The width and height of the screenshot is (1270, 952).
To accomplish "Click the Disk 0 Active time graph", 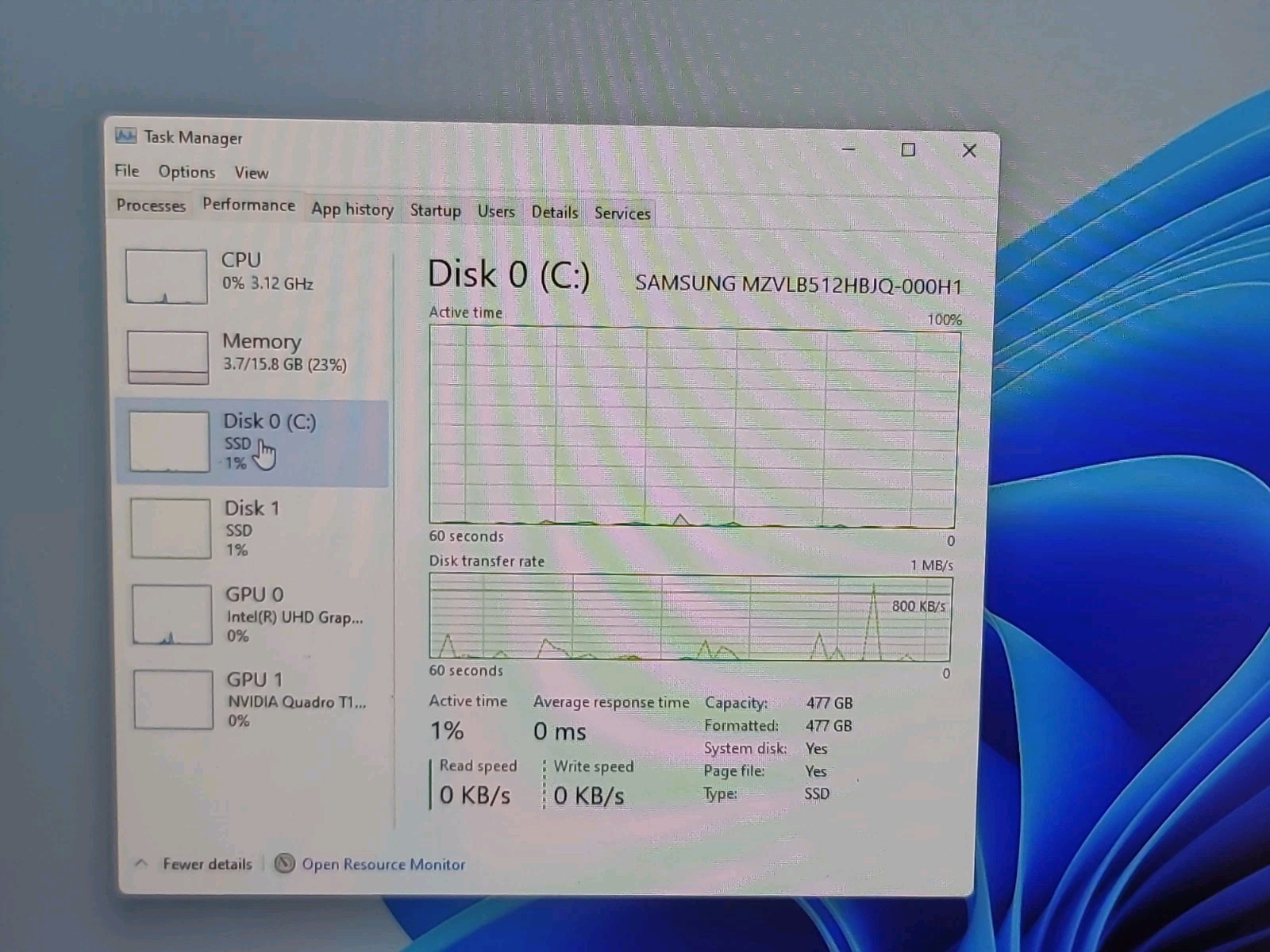I will (x=693, y=427).
